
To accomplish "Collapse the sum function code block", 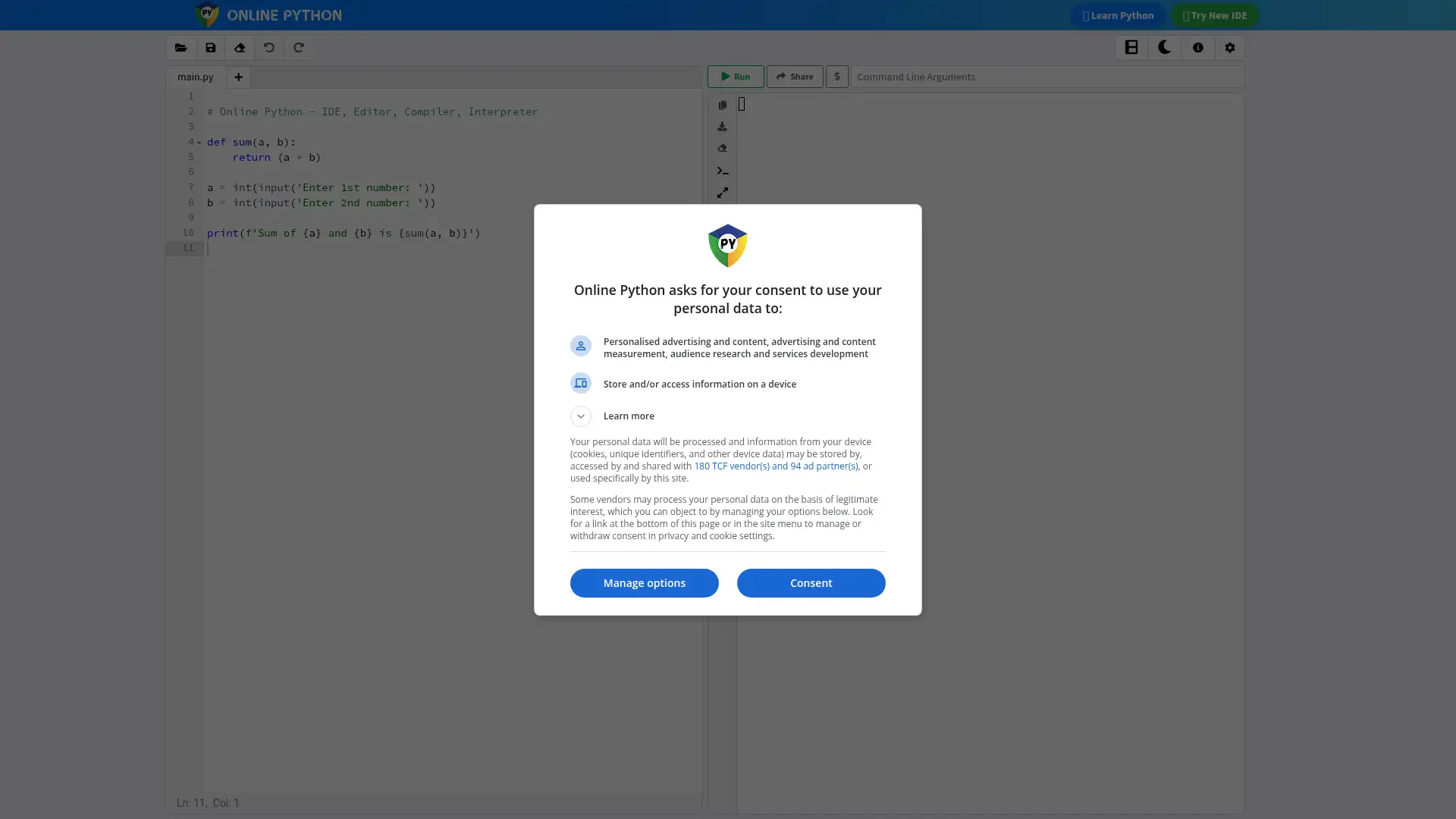I will pyautogui.click(x=198, y=143).
